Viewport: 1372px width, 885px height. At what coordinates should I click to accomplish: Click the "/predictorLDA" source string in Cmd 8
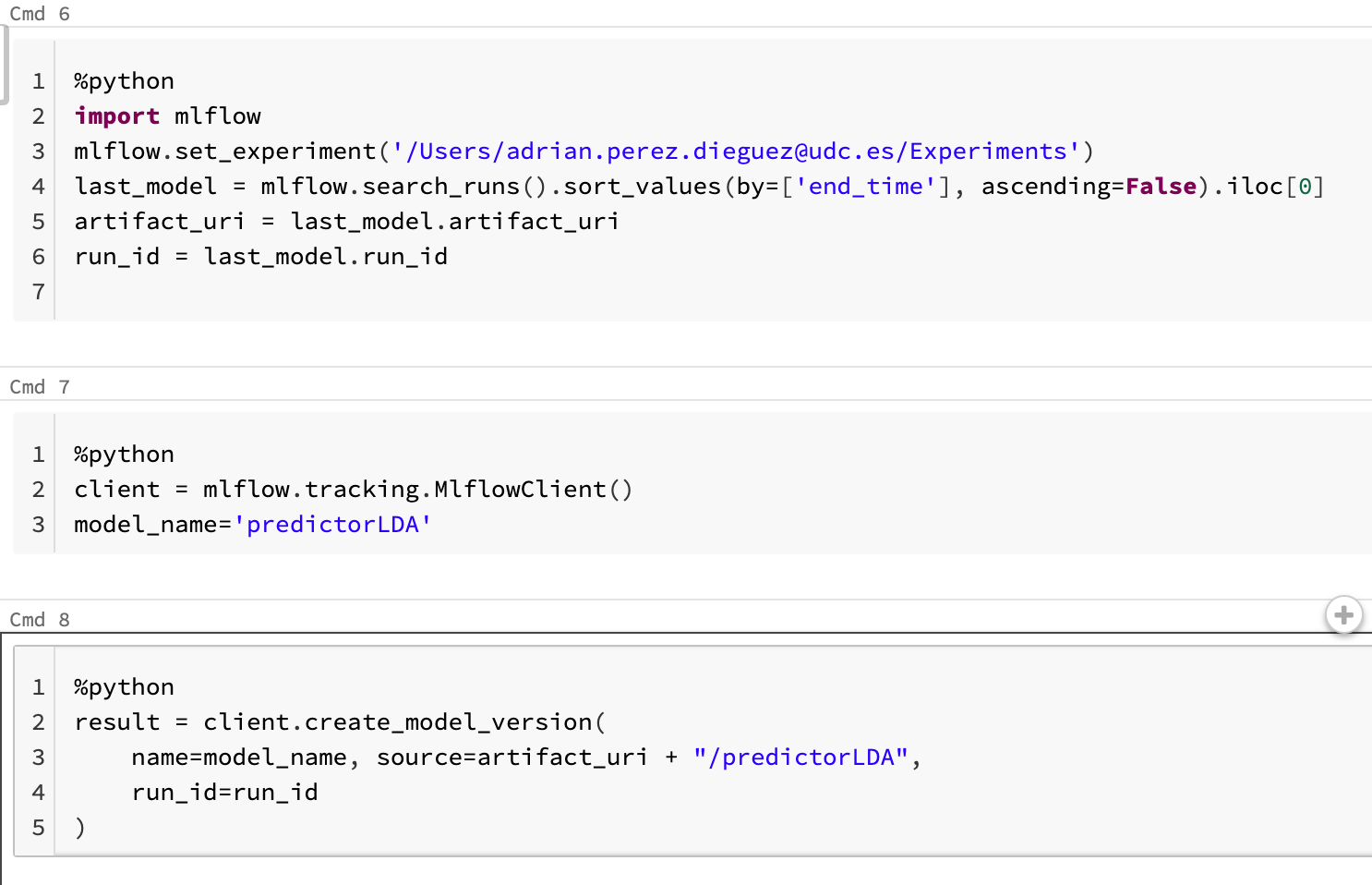pyautogui.click(x=800, y=758)
